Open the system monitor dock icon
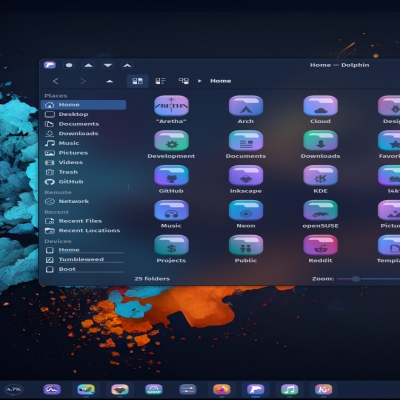This screenshot has width=400, height=400. pos(52,389)
